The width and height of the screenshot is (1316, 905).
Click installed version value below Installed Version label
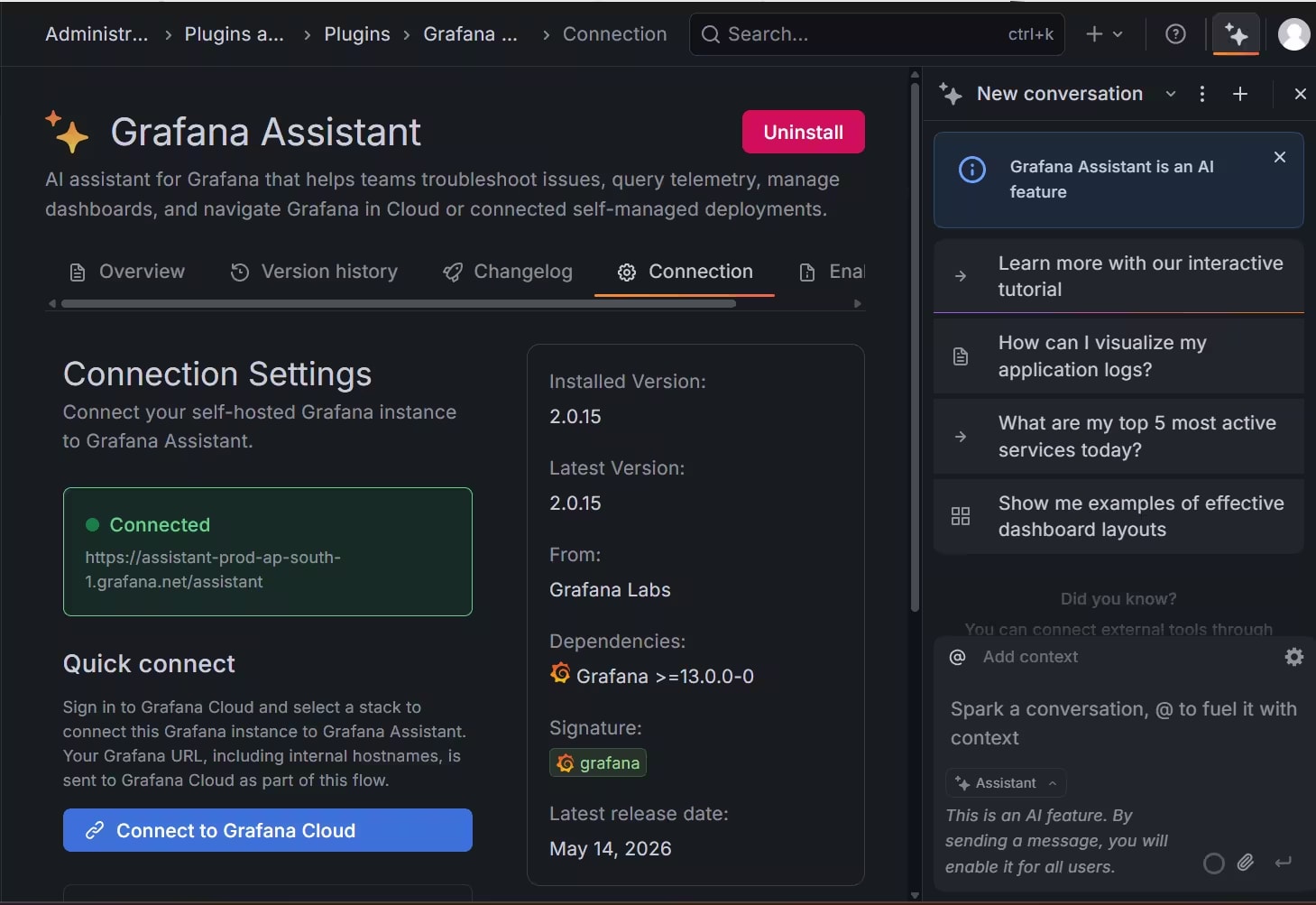click(x=575, y=417)
